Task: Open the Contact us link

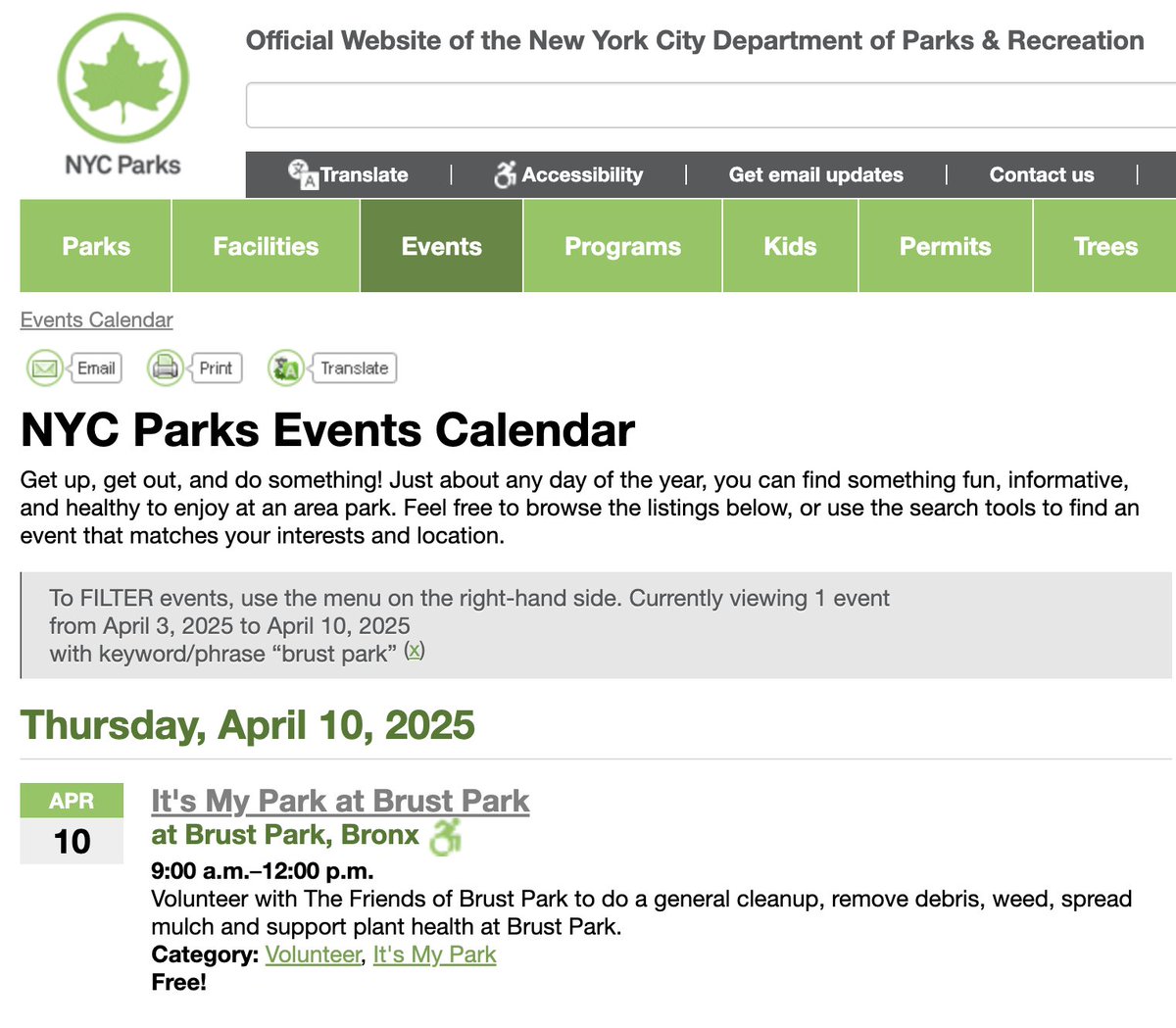Action: [1041, 175]
